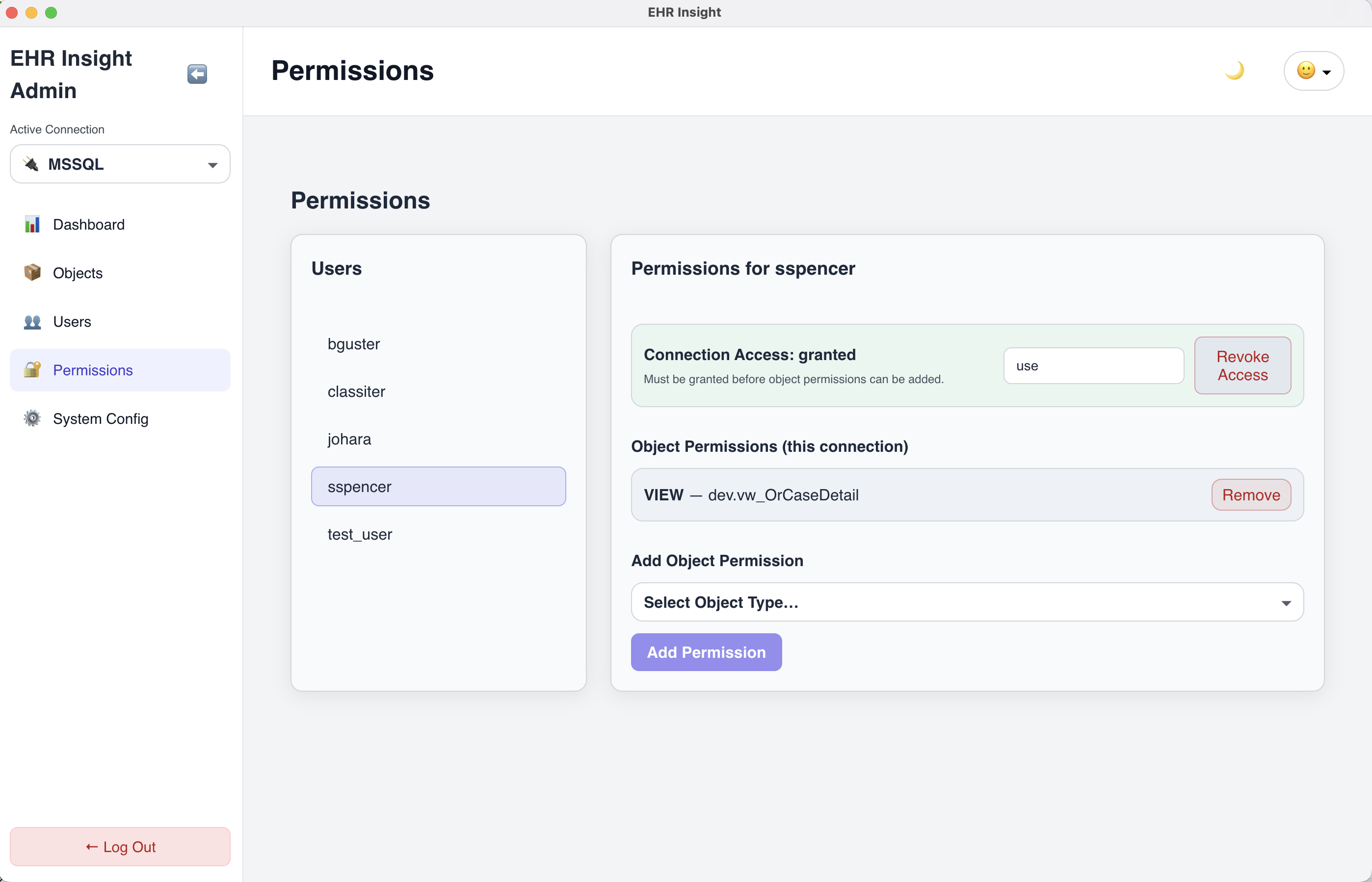Revoke connection access for sspencer
This screenshot has width=1372, height=882.
(1242, 365)
